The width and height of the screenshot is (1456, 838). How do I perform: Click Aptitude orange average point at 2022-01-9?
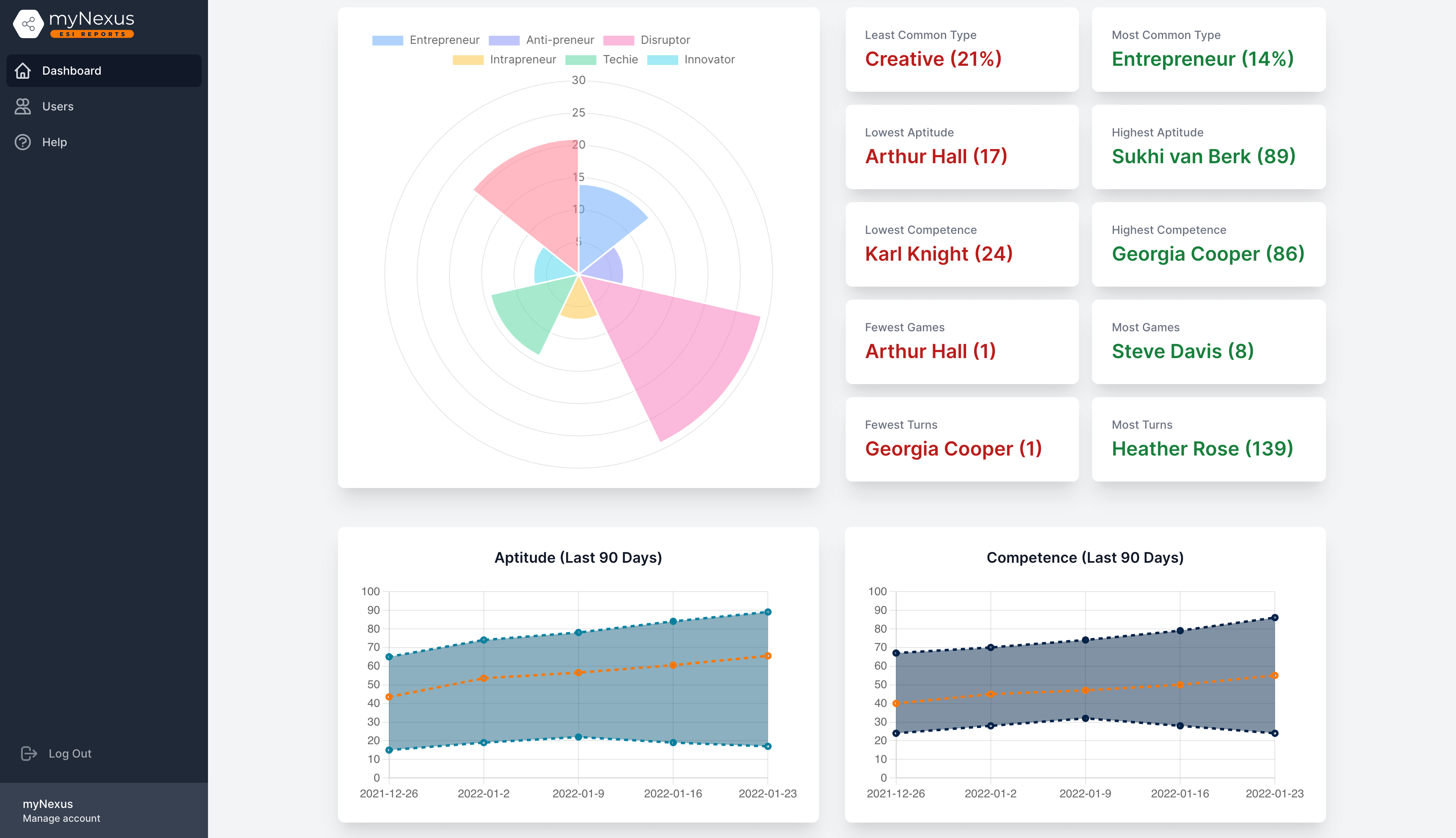(x=578, y=673)
